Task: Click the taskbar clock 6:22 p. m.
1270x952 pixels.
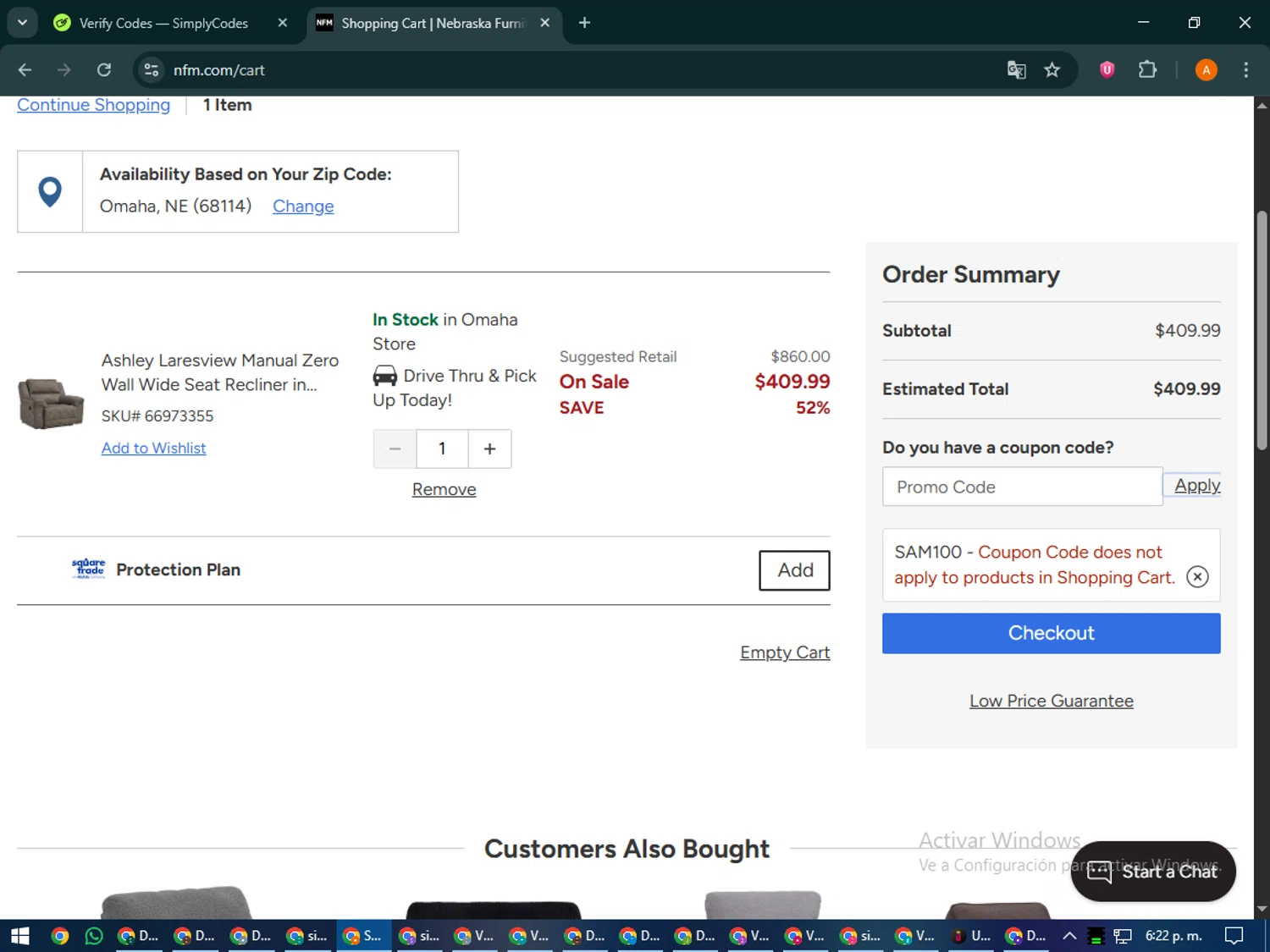Action: point(1173,936)
